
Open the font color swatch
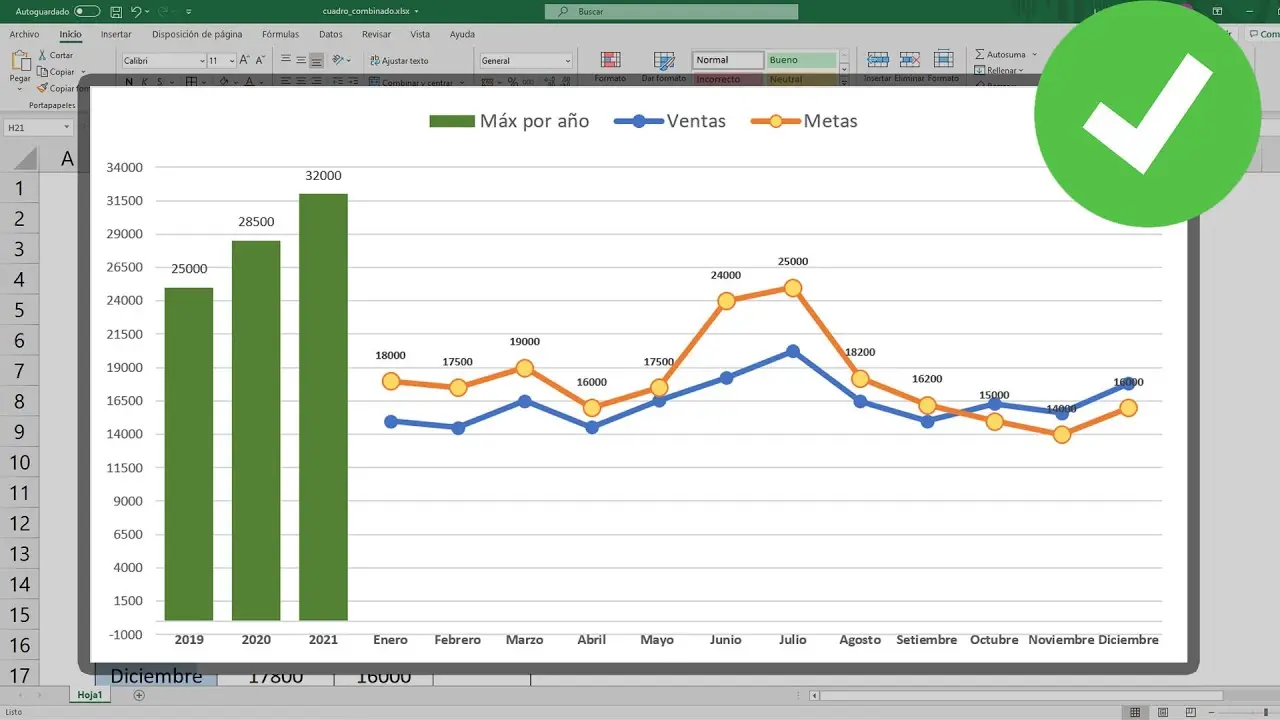(249, 82)
